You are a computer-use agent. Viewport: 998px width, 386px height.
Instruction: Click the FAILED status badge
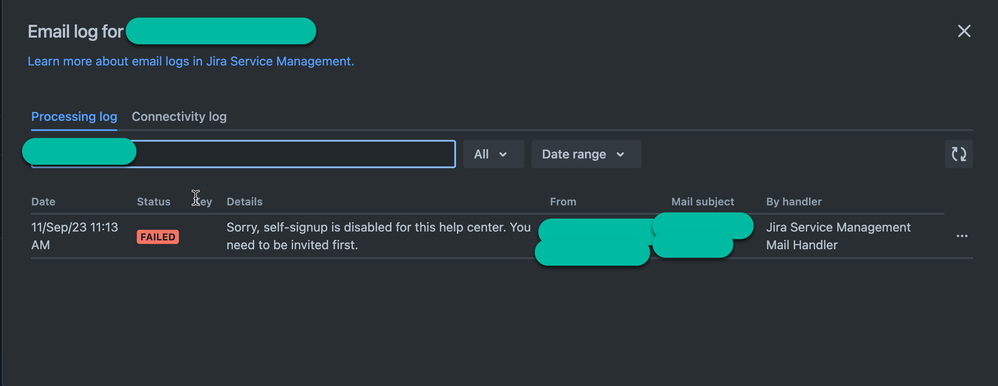pos(158,237)
